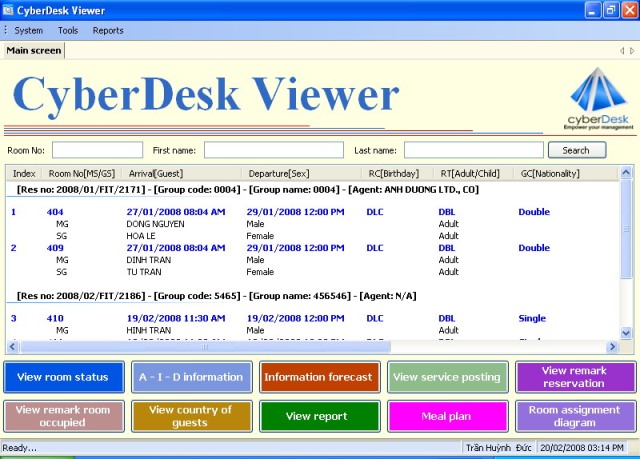Click the Meal plan button
Screen dimensions: 640x459
tap(447, 416)
